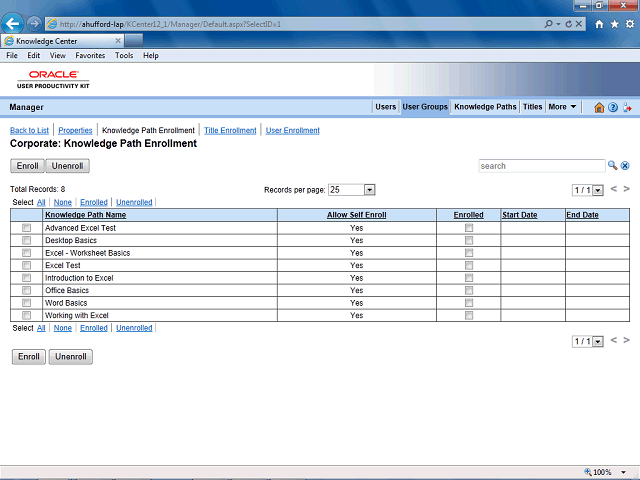
Task: Refresh the page in address bar
Action: pos(569,24)
